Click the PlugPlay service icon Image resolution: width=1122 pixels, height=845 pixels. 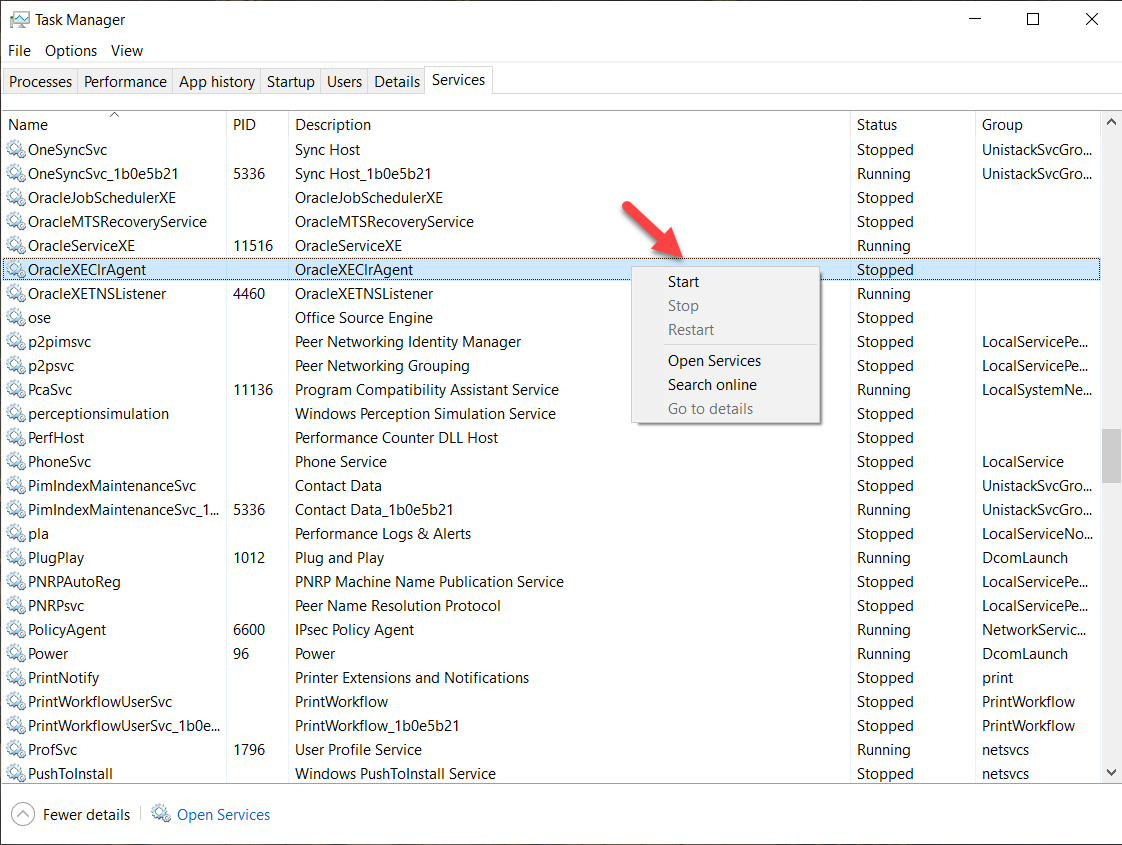click(16, 557)
